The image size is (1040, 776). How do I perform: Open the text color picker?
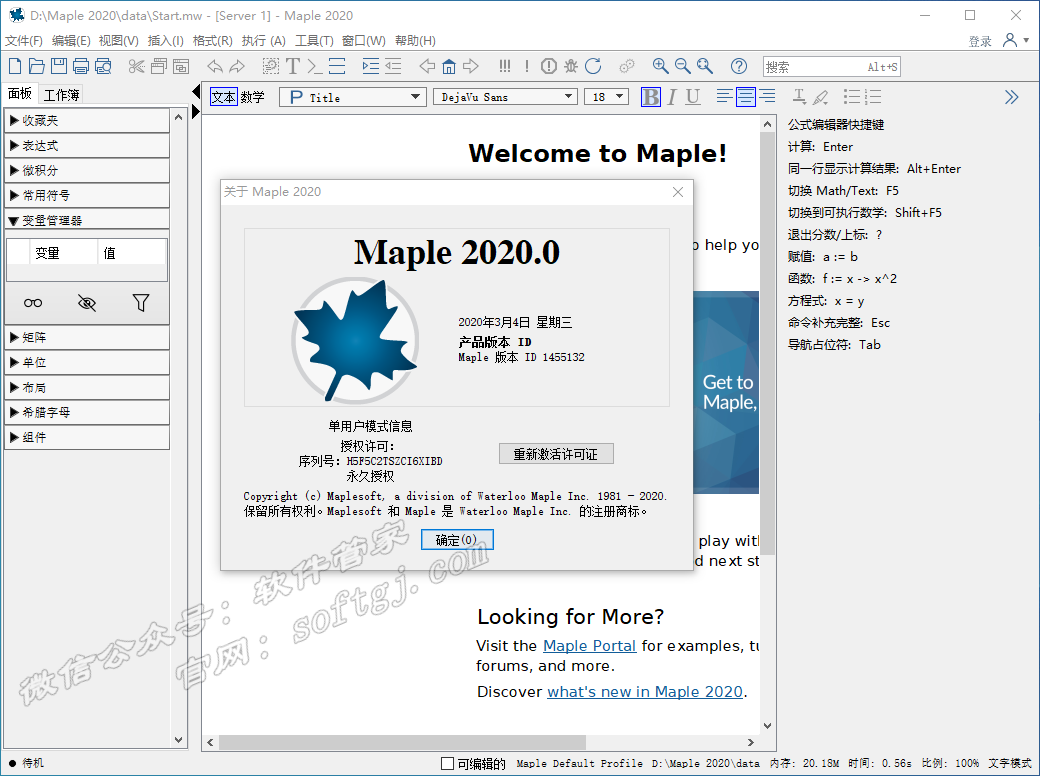coord(800,97)
